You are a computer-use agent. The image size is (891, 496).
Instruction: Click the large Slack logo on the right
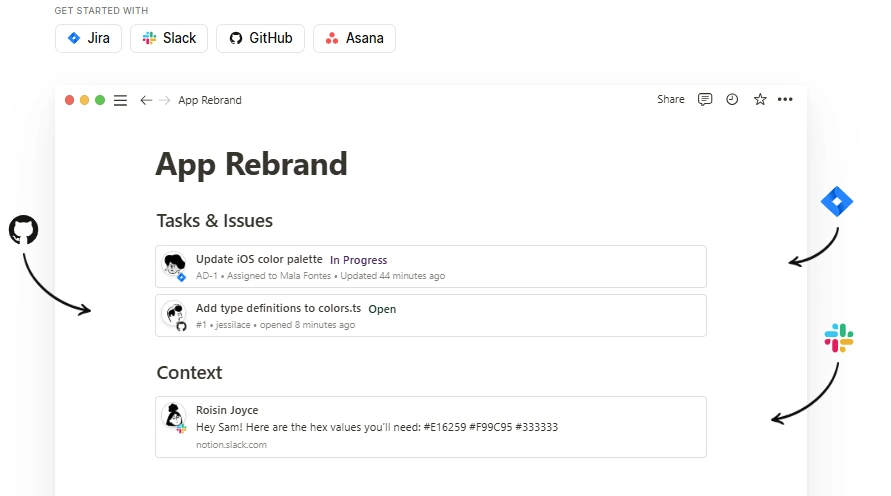[839, 338]
